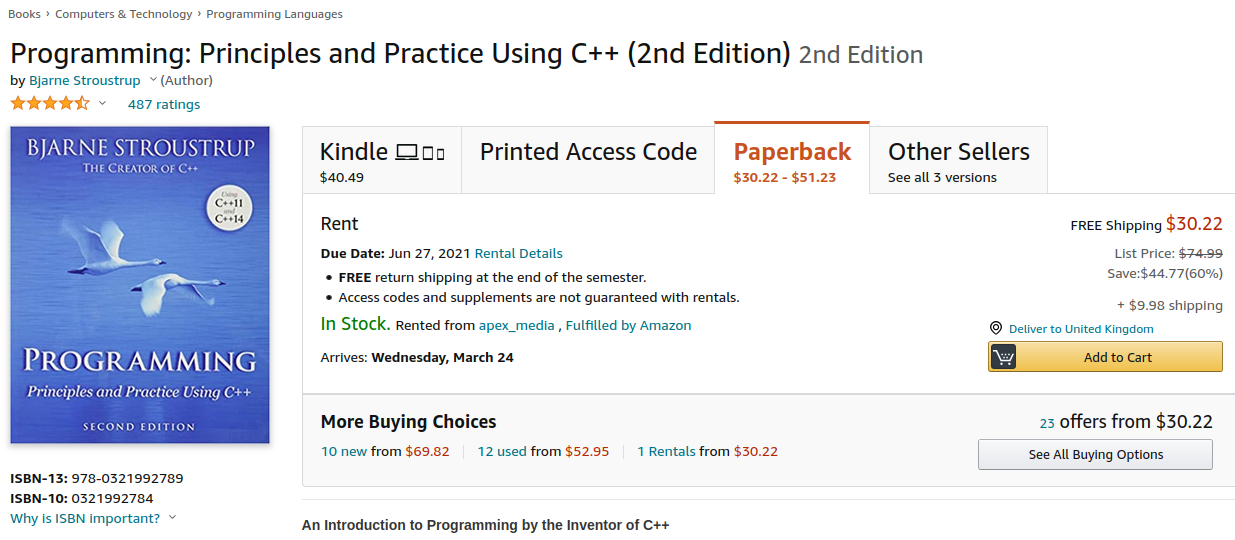This screenshot has height=540, width=1235.
Task: Select the Printed Access Code tab
Action: pos(588,152)
